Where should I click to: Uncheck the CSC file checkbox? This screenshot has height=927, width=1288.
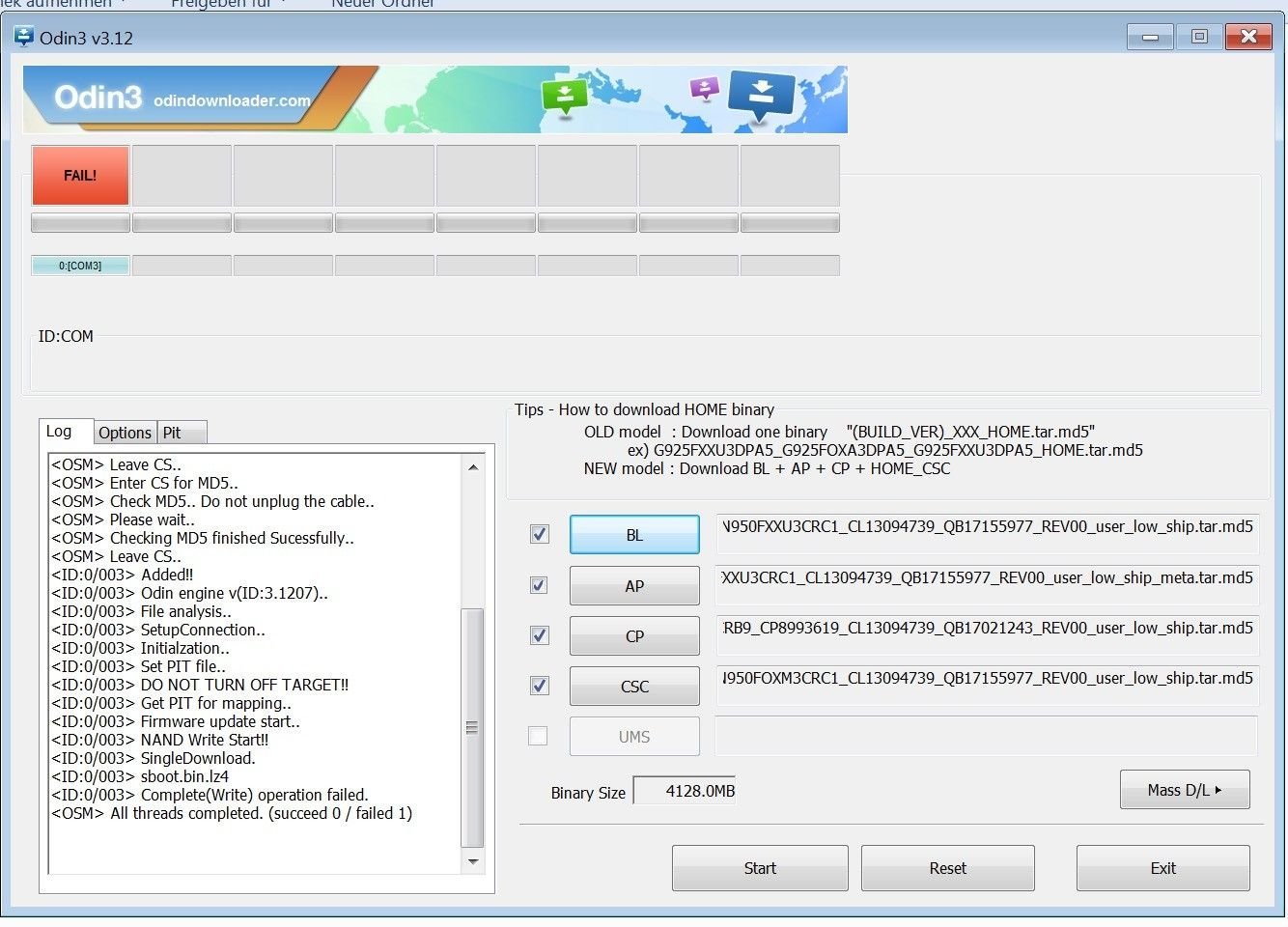tap(539, 686)
